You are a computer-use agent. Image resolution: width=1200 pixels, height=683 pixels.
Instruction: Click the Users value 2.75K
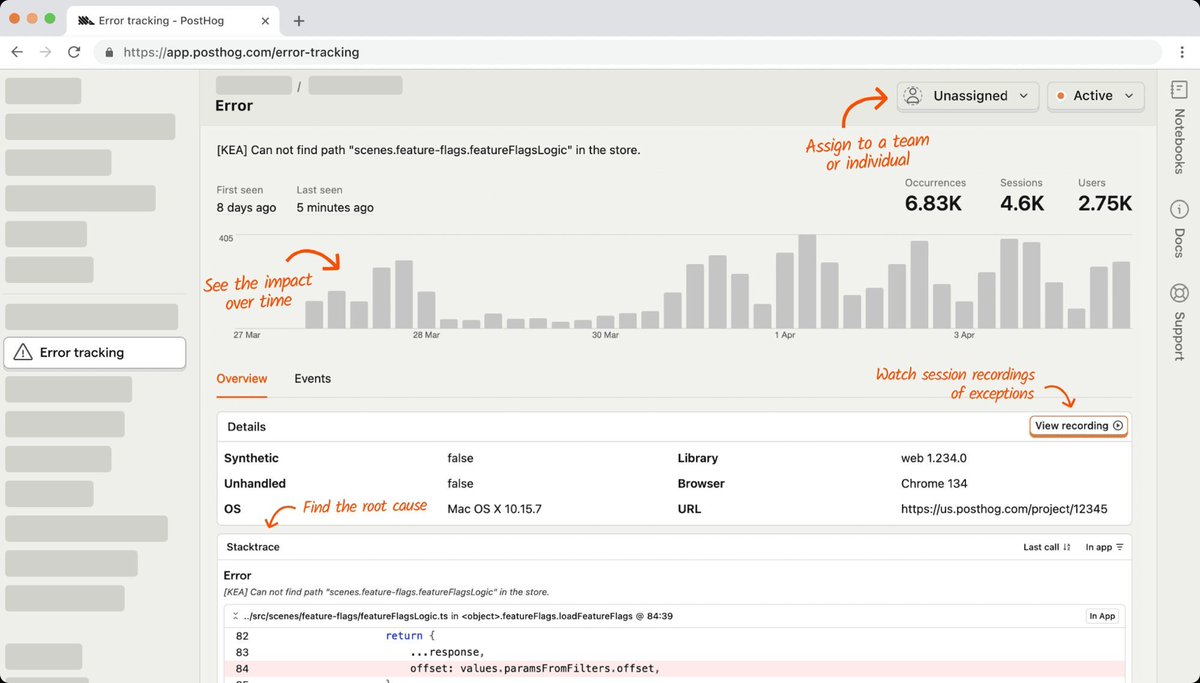[x=1105, y=203]
